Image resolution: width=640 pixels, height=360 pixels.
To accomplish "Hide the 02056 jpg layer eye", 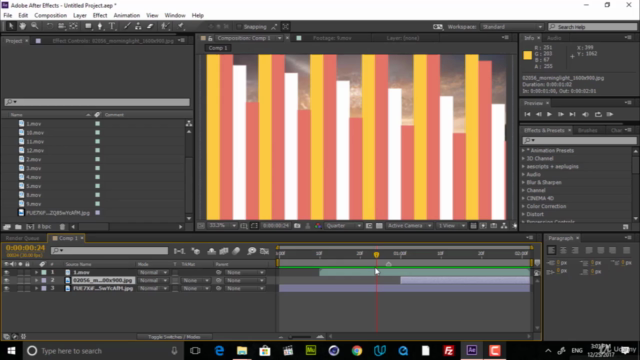I will pos(6,280).
